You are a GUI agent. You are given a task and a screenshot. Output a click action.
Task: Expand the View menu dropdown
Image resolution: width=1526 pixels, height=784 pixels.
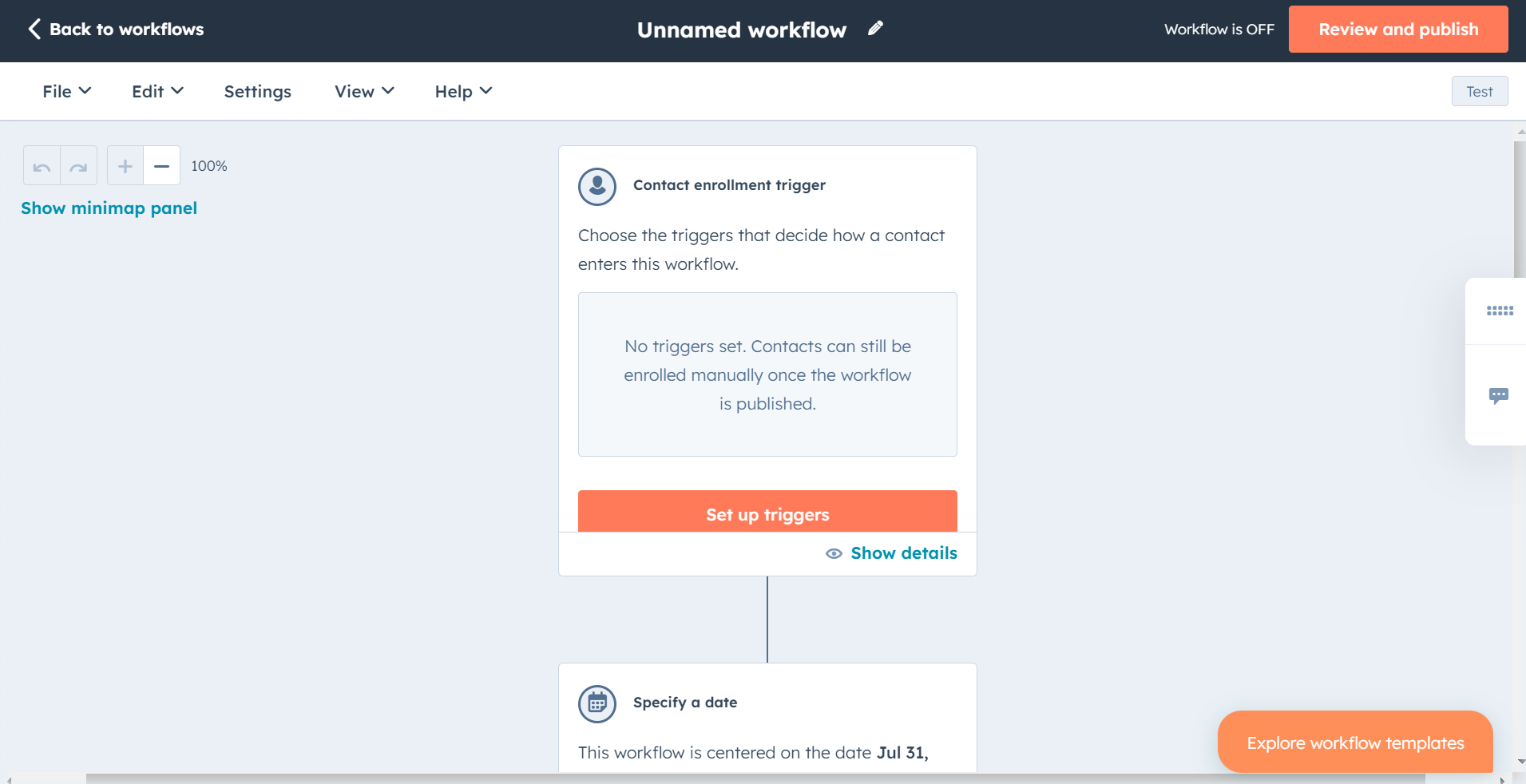(364, 91)
